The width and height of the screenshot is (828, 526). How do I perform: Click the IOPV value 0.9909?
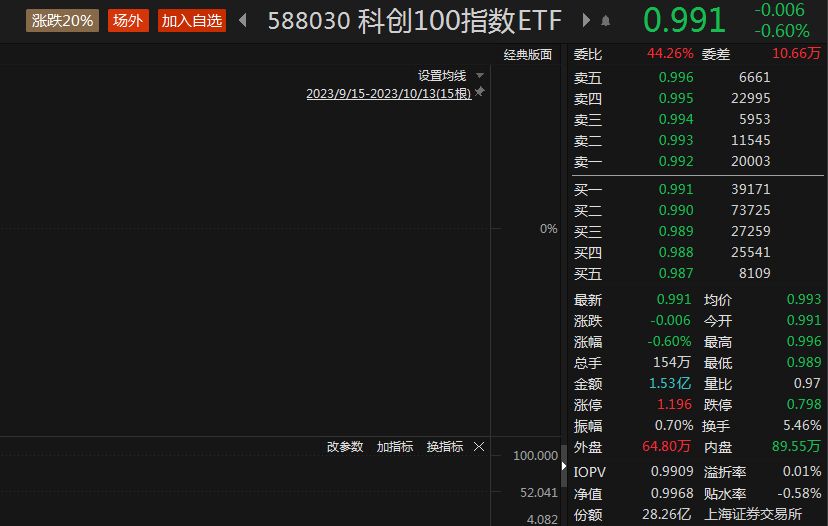point(672,472)
